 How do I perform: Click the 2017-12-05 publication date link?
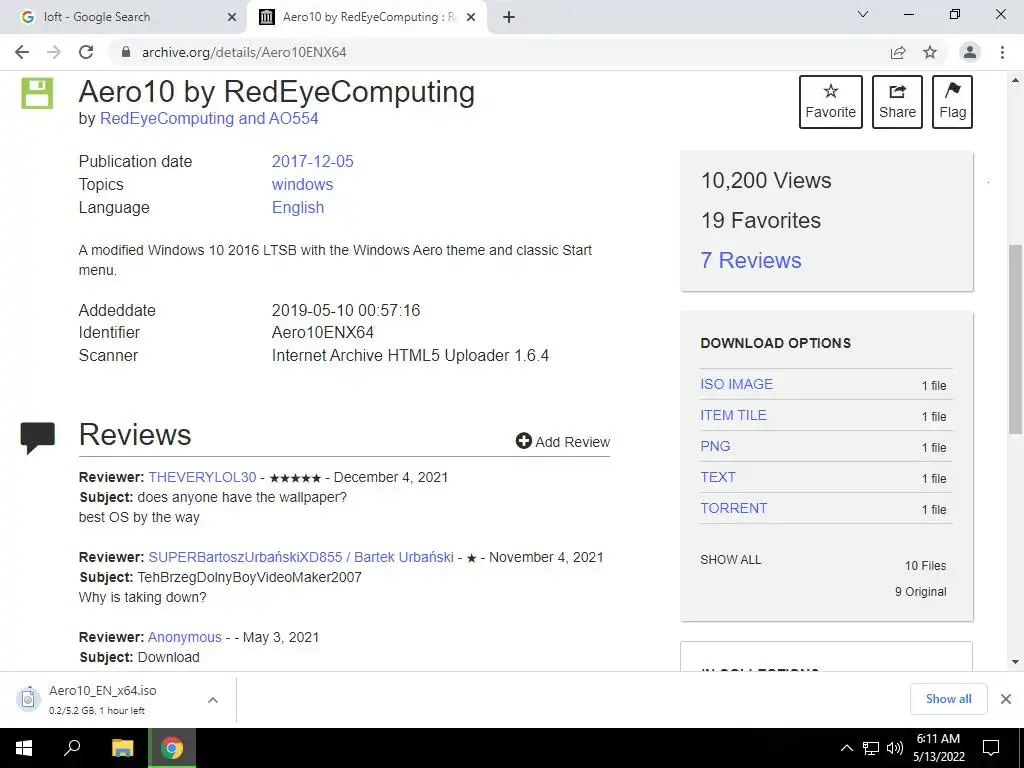[x=312, y=161]
